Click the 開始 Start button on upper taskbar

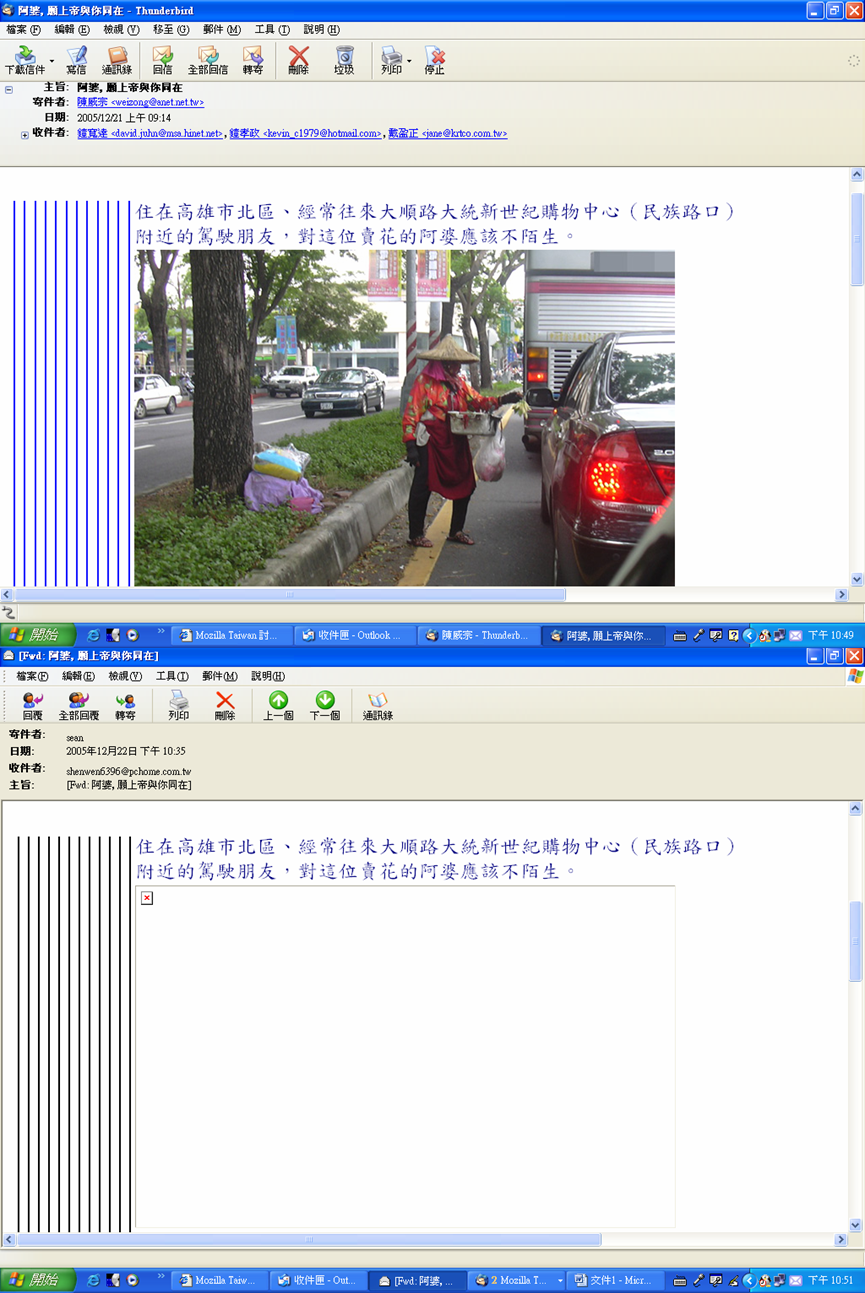36,635
